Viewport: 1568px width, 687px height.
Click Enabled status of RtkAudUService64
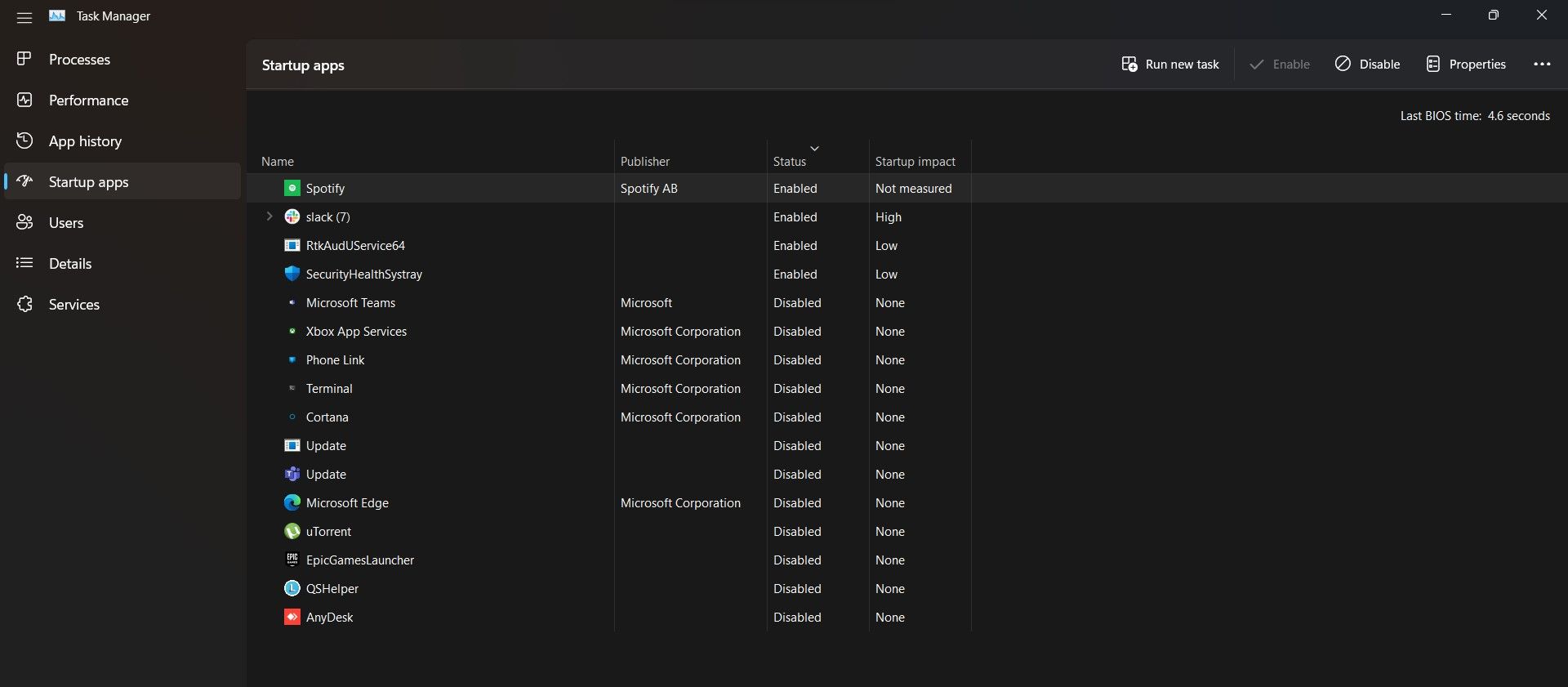[x=795, y=245]
